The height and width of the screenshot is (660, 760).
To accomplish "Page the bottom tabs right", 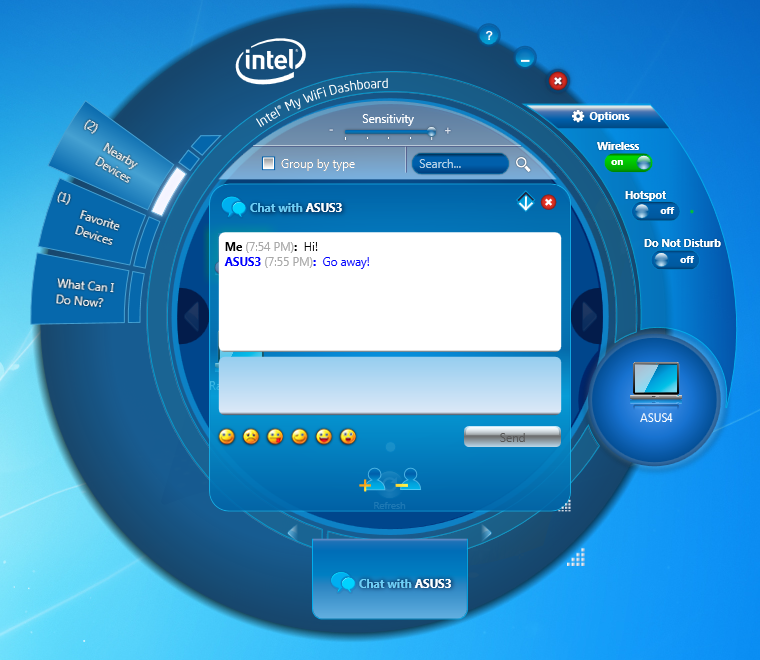I will (x=487, y=533).
